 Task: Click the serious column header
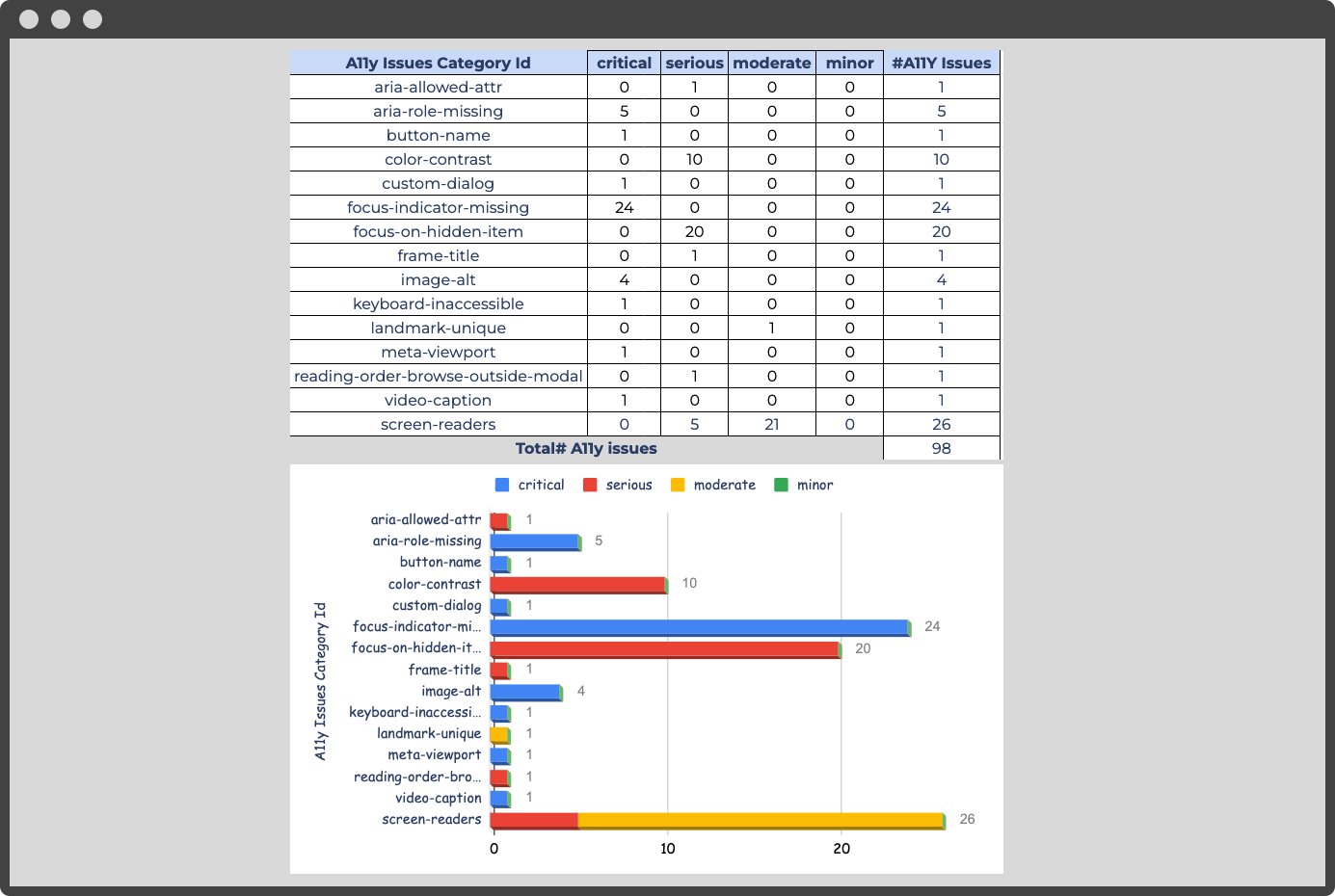[694, 63]
